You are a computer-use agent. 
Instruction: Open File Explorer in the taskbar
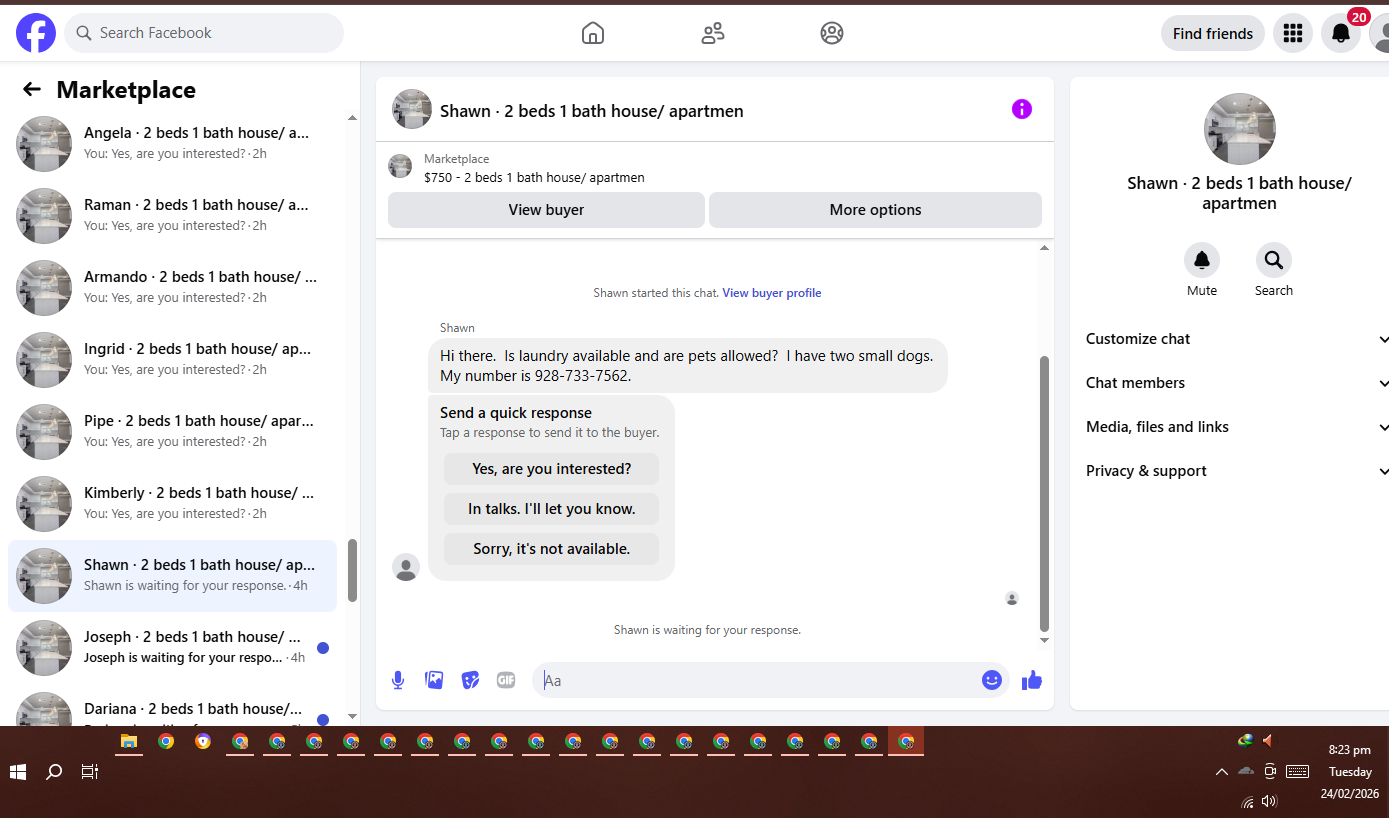pos(129,741)
